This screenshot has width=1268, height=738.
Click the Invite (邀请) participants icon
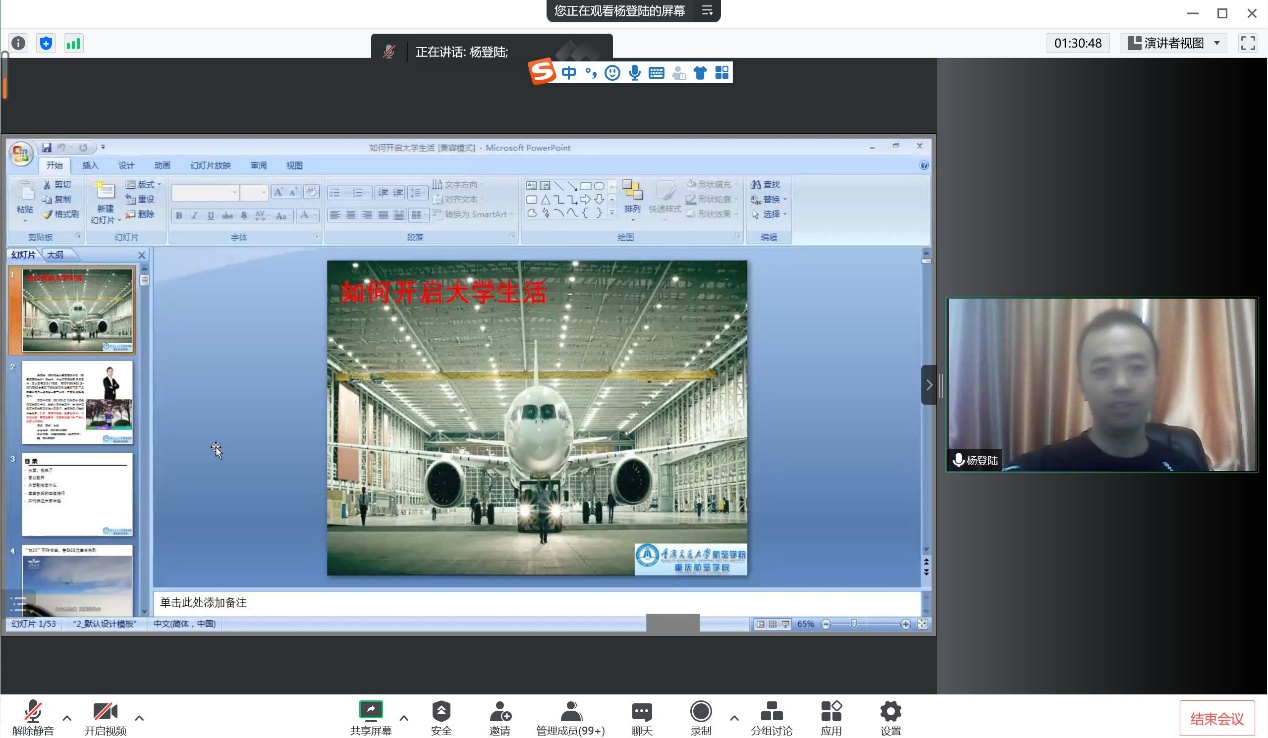pos(500,712)
